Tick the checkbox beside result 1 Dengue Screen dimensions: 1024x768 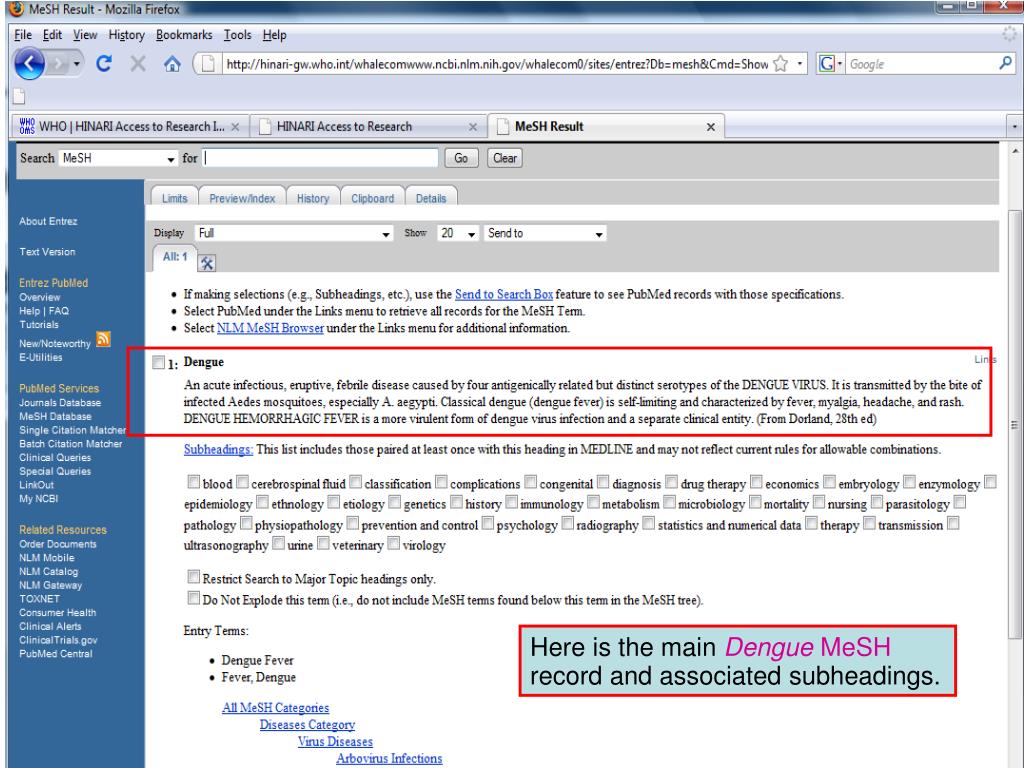(159, 362)
